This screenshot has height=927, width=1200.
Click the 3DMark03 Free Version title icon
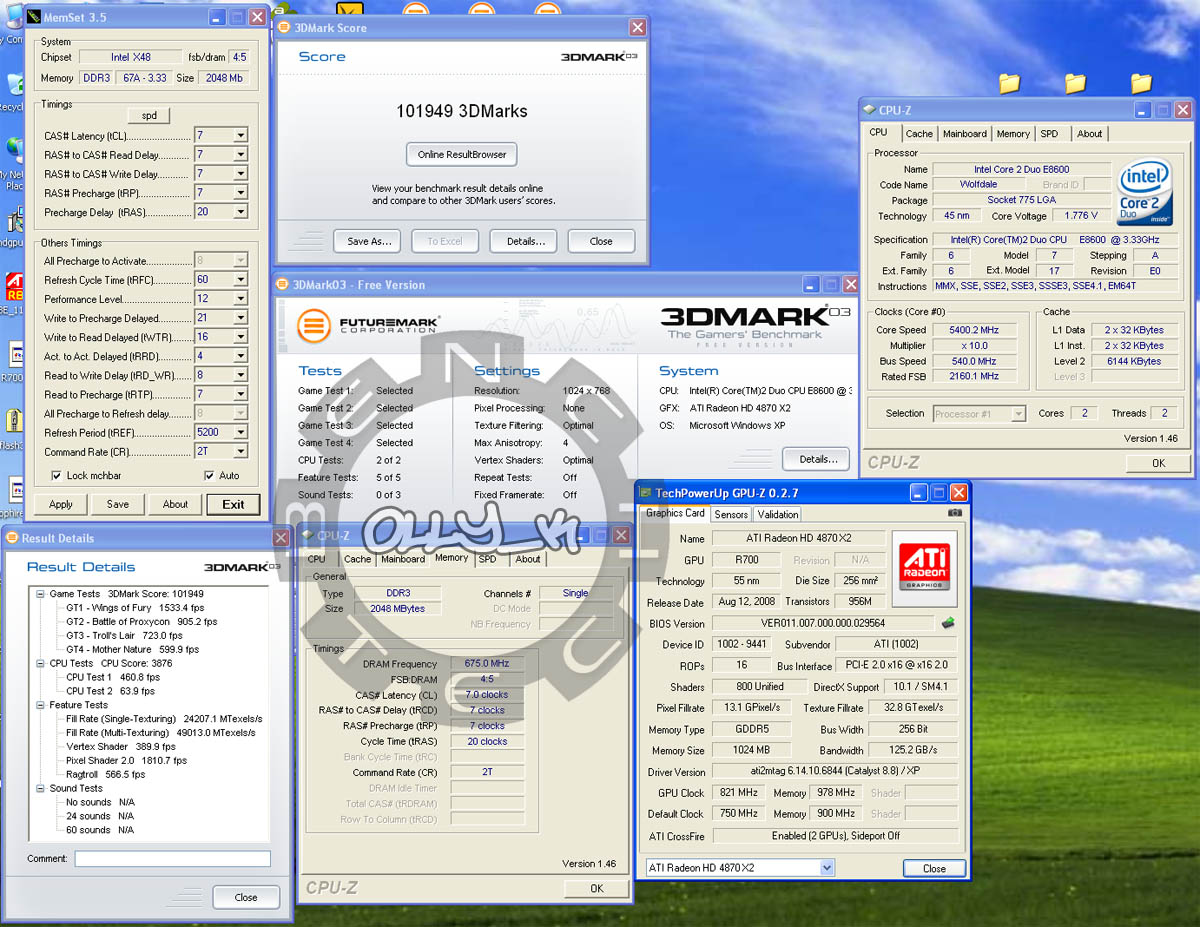pyautogui.click(x=282, y=285)
